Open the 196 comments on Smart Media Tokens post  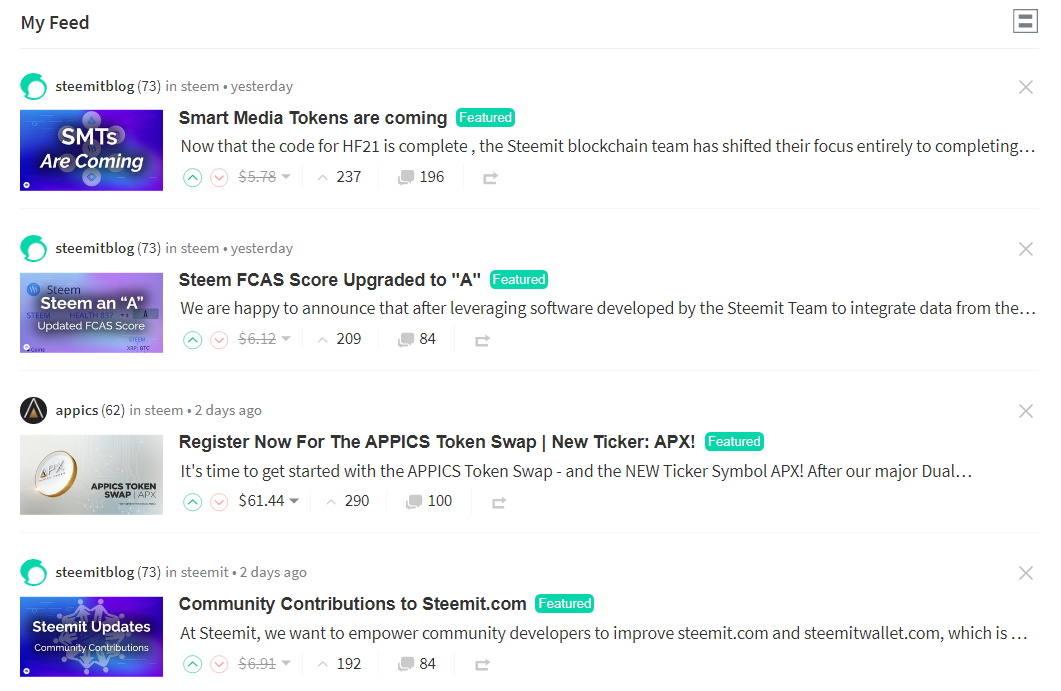tap(421, 177)
